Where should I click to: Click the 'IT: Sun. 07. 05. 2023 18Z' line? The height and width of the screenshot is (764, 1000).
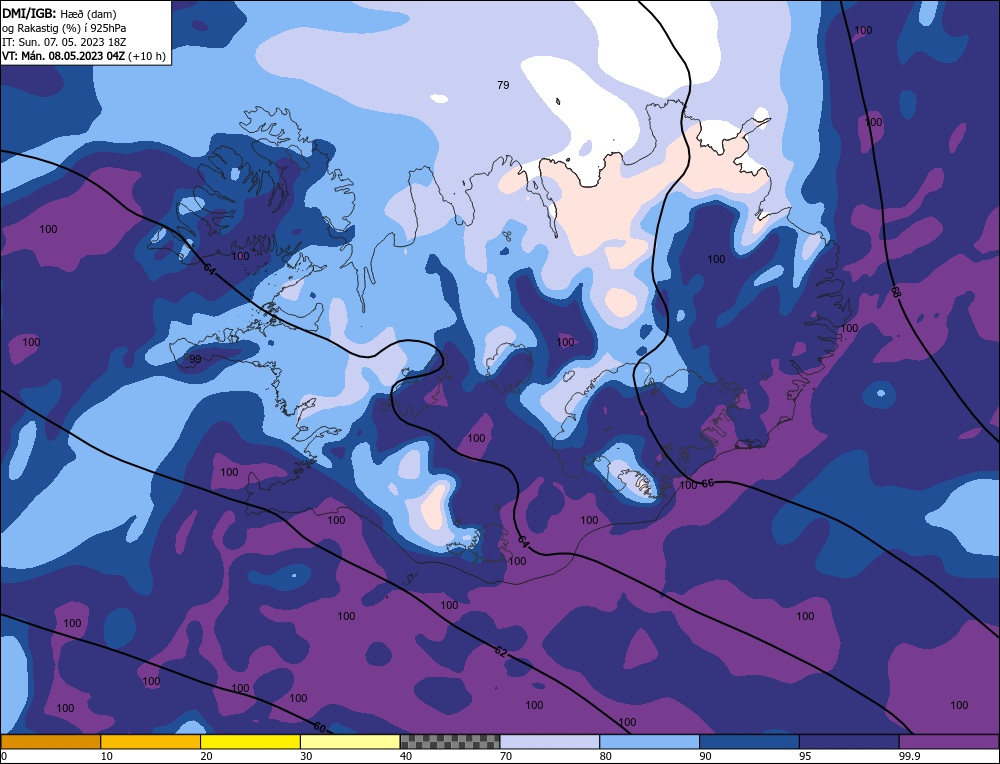click(x=64, y=42)
